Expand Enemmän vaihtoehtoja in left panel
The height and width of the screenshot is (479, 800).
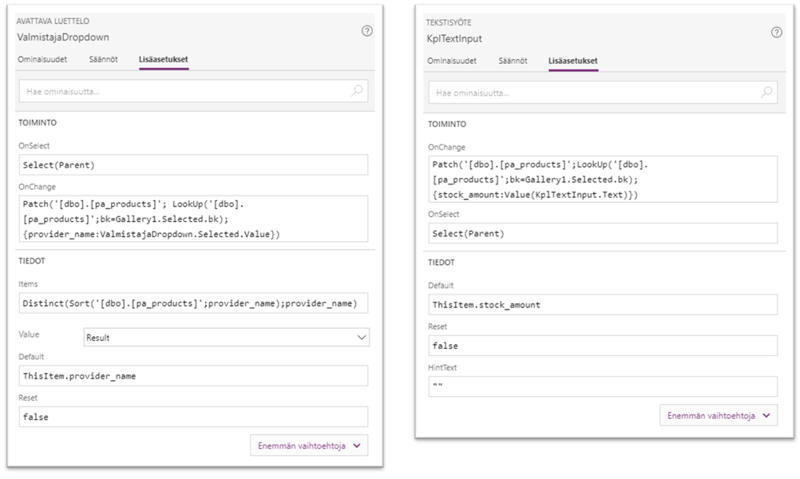(309, 445)
